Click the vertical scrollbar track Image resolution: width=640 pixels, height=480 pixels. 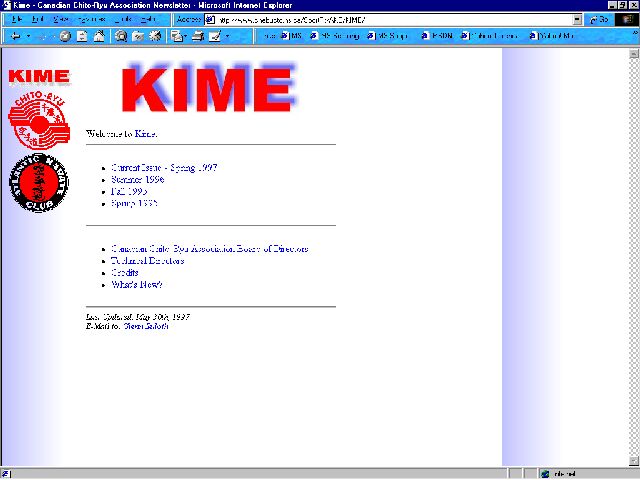click(x=633, y=250)
